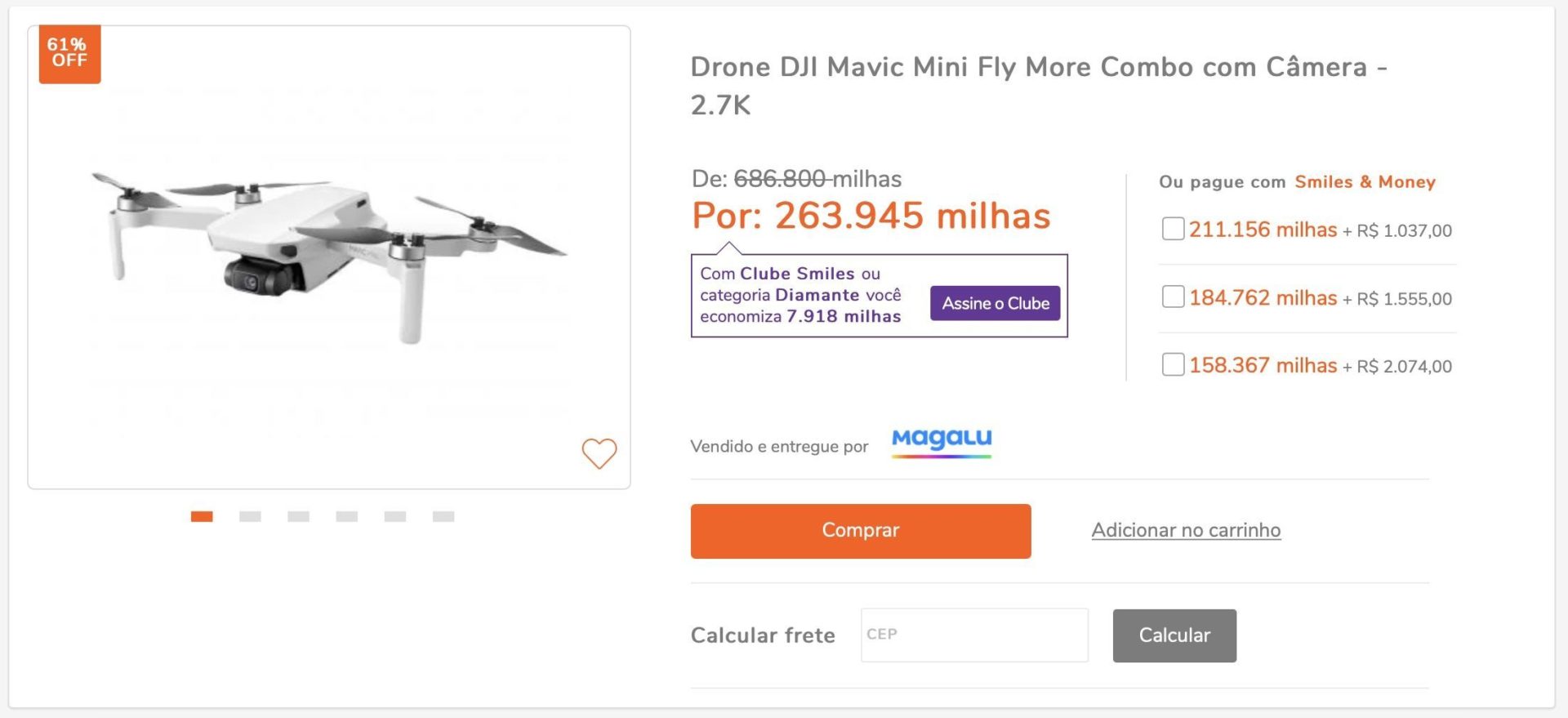Switch to the fourth image indicator
The height and width of the screenshot is (718, 1568).
coord(346,516)
